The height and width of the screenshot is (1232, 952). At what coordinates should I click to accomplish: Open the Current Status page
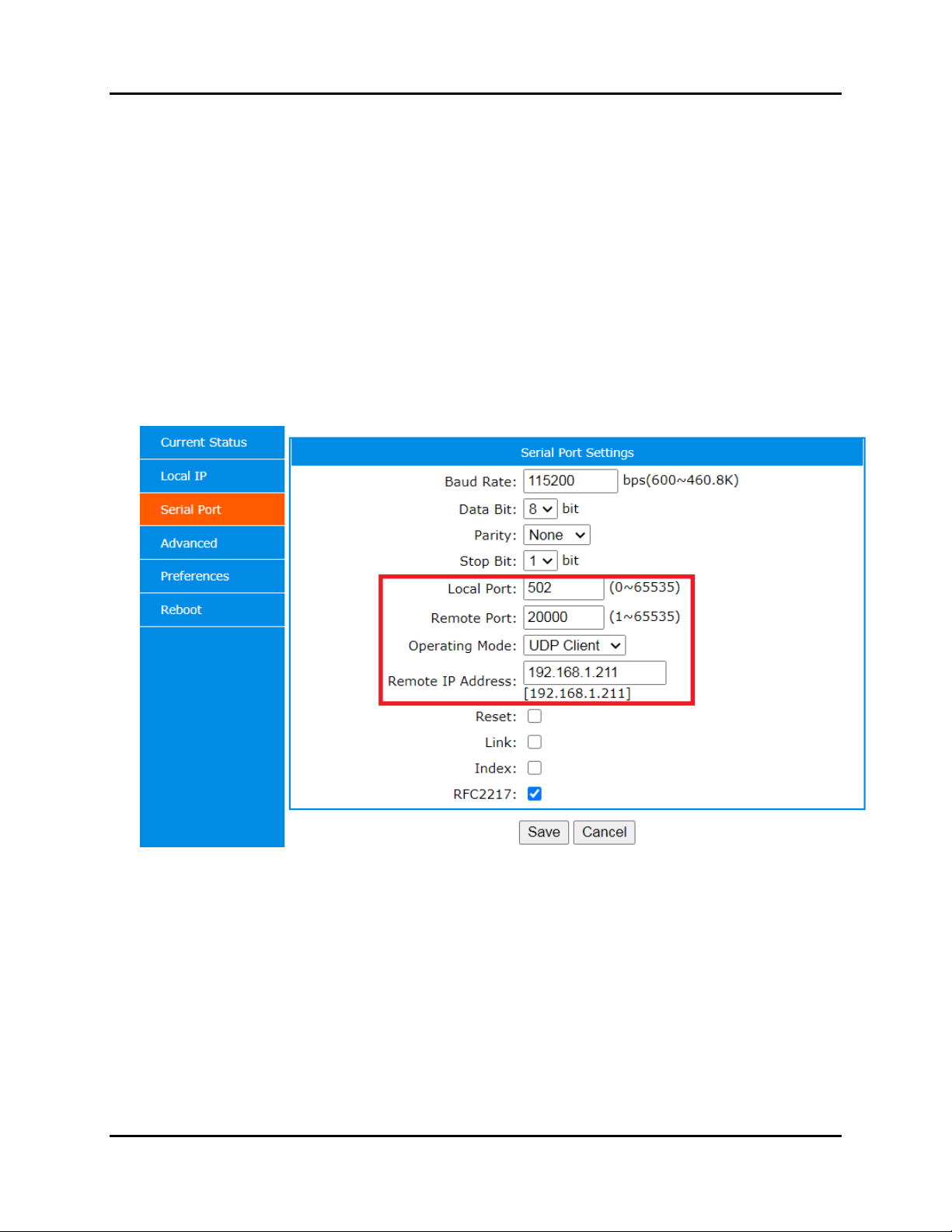211,442
